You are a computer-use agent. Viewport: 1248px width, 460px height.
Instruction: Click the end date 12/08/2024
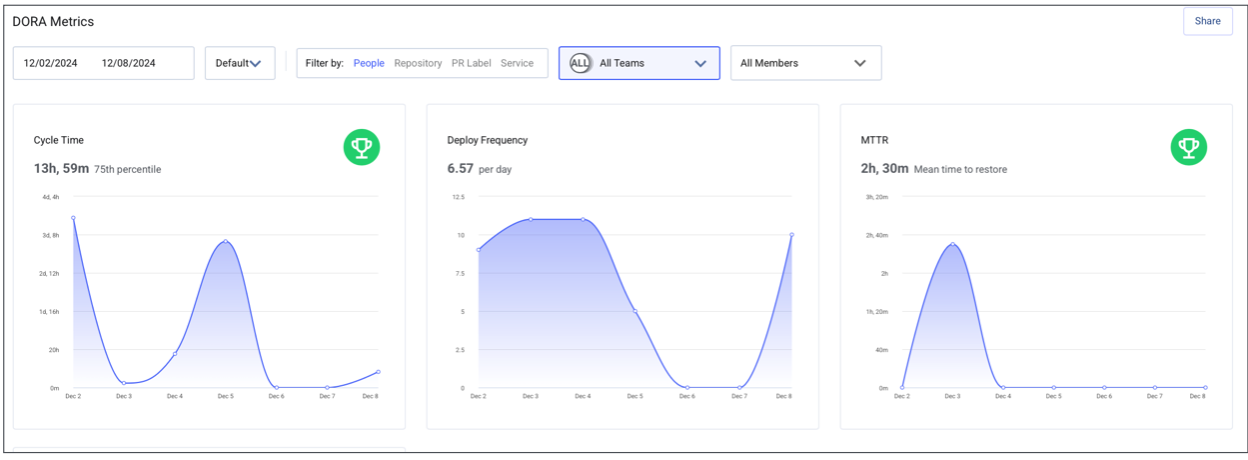(x=129, y=63)
